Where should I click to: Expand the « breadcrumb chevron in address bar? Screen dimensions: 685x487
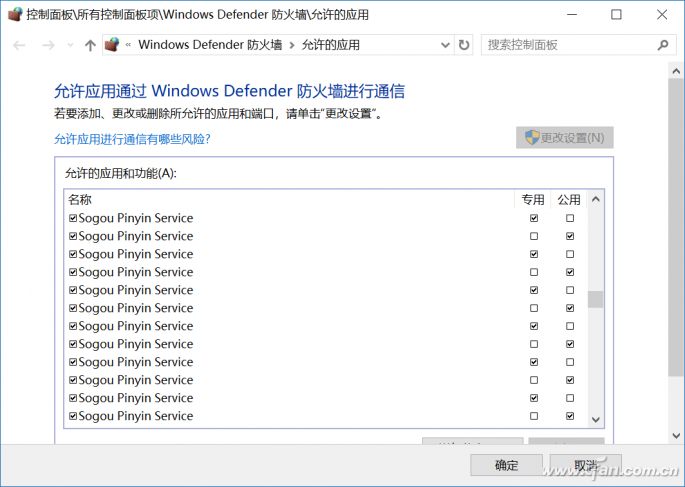click(128, 45)
